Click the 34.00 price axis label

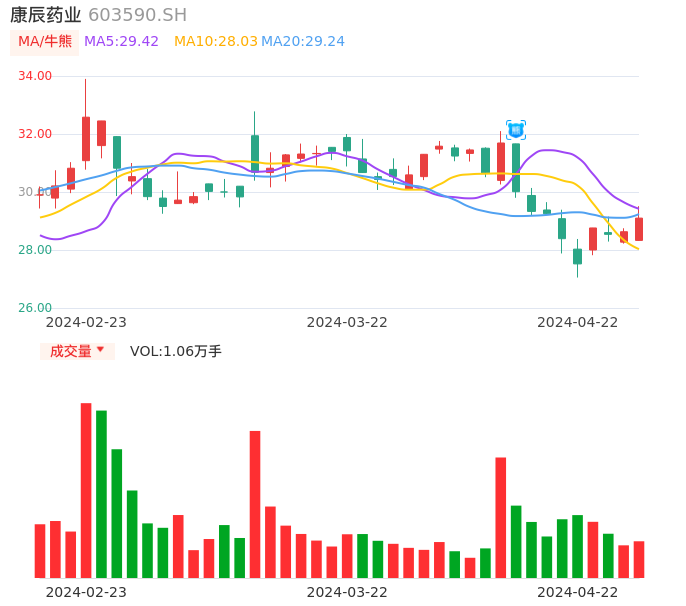click(x=35, y=76)
